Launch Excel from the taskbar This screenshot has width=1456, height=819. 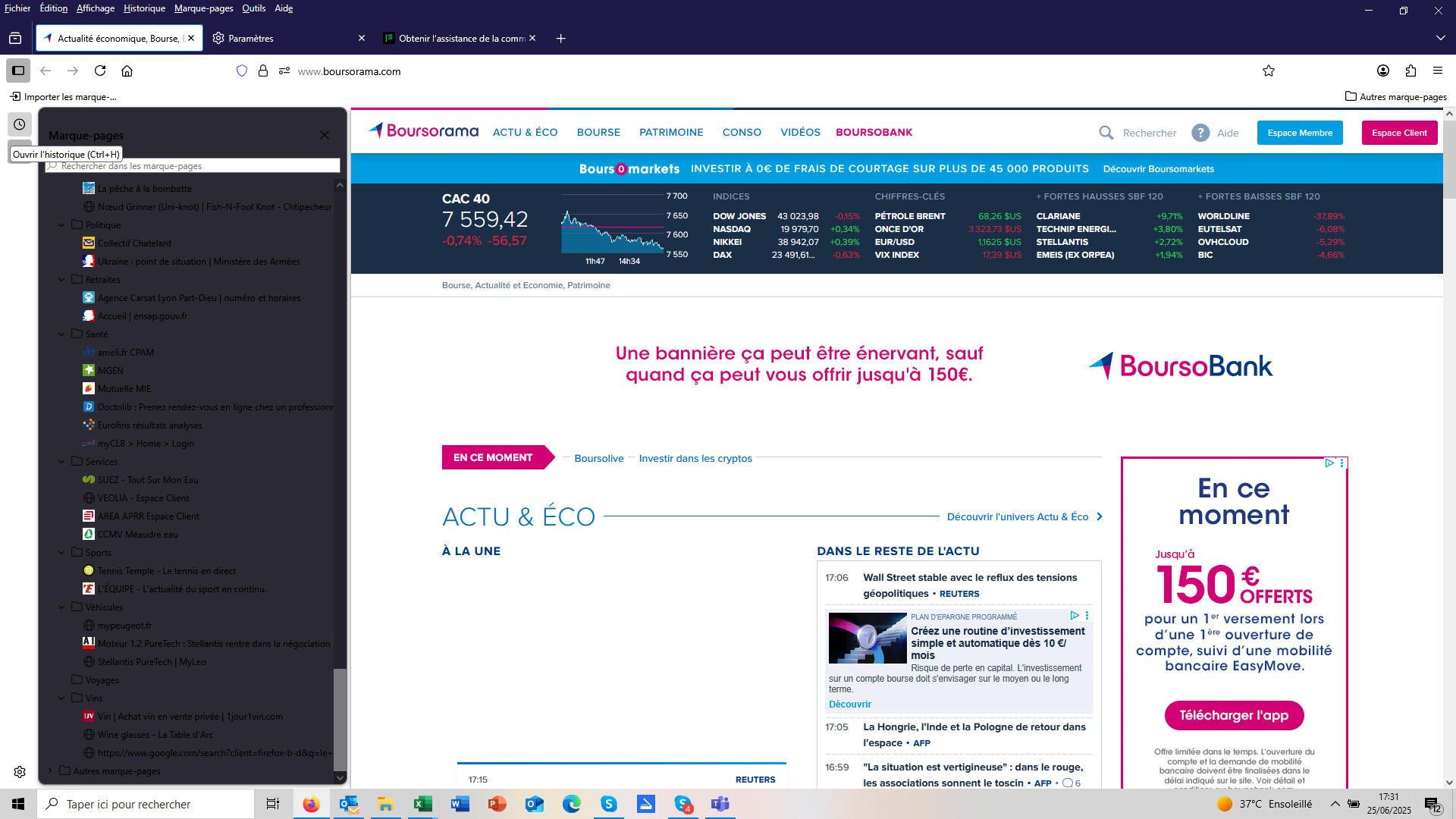[x=422, y=804]
